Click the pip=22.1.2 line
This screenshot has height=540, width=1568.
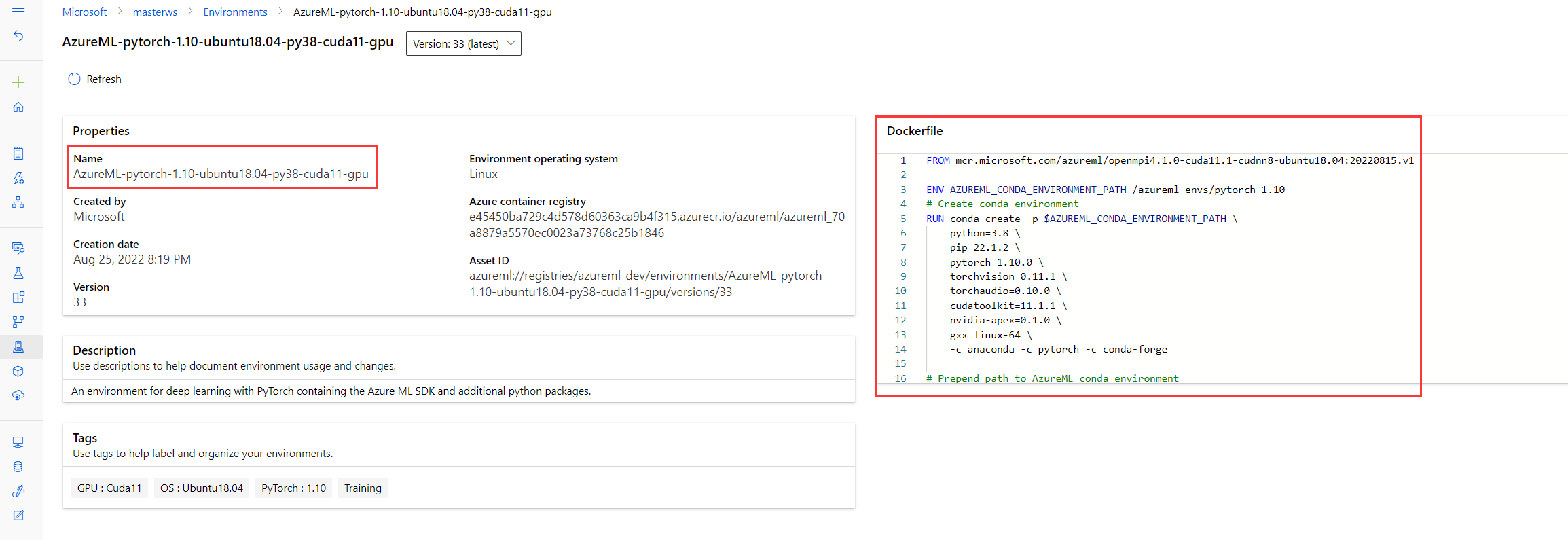985,247
